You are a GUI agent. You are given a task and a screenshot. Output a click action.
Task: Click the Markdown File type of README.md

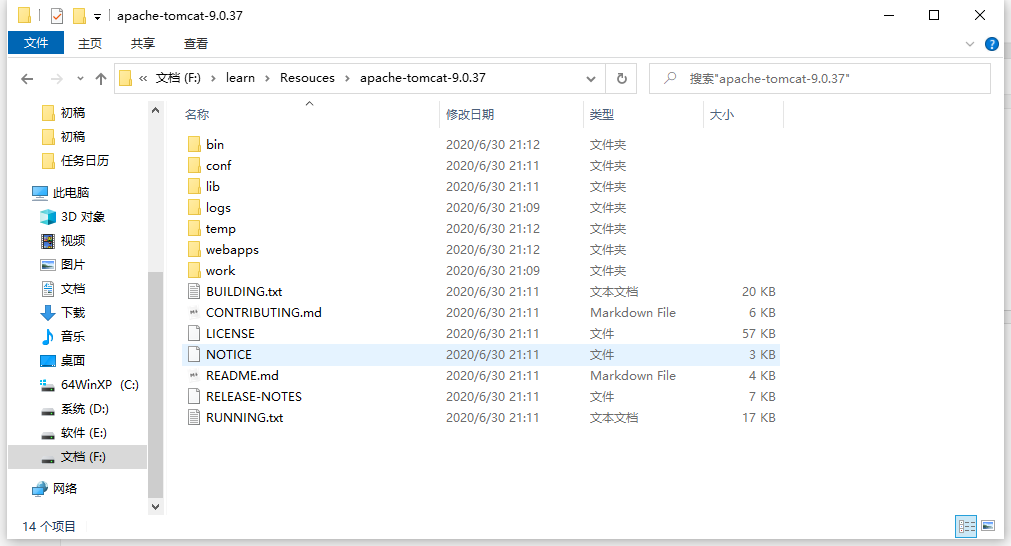(x=633, y=376)
